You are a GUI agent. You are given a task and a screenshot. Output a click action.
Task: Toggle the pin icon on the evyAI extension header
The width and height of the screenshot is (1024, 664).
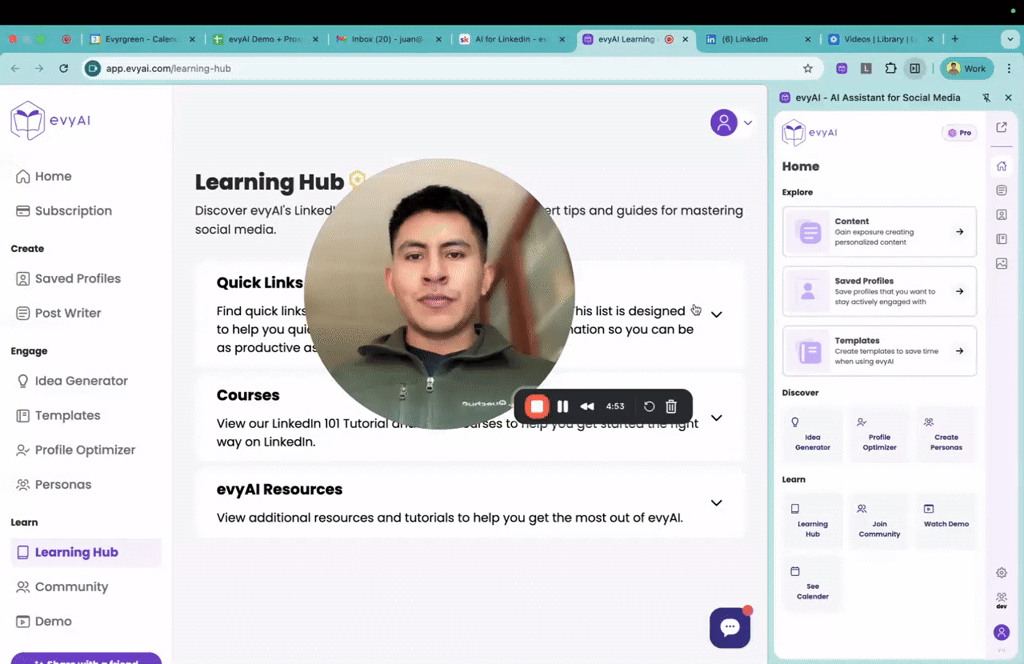pyautogui.click(x=985, y=97)
